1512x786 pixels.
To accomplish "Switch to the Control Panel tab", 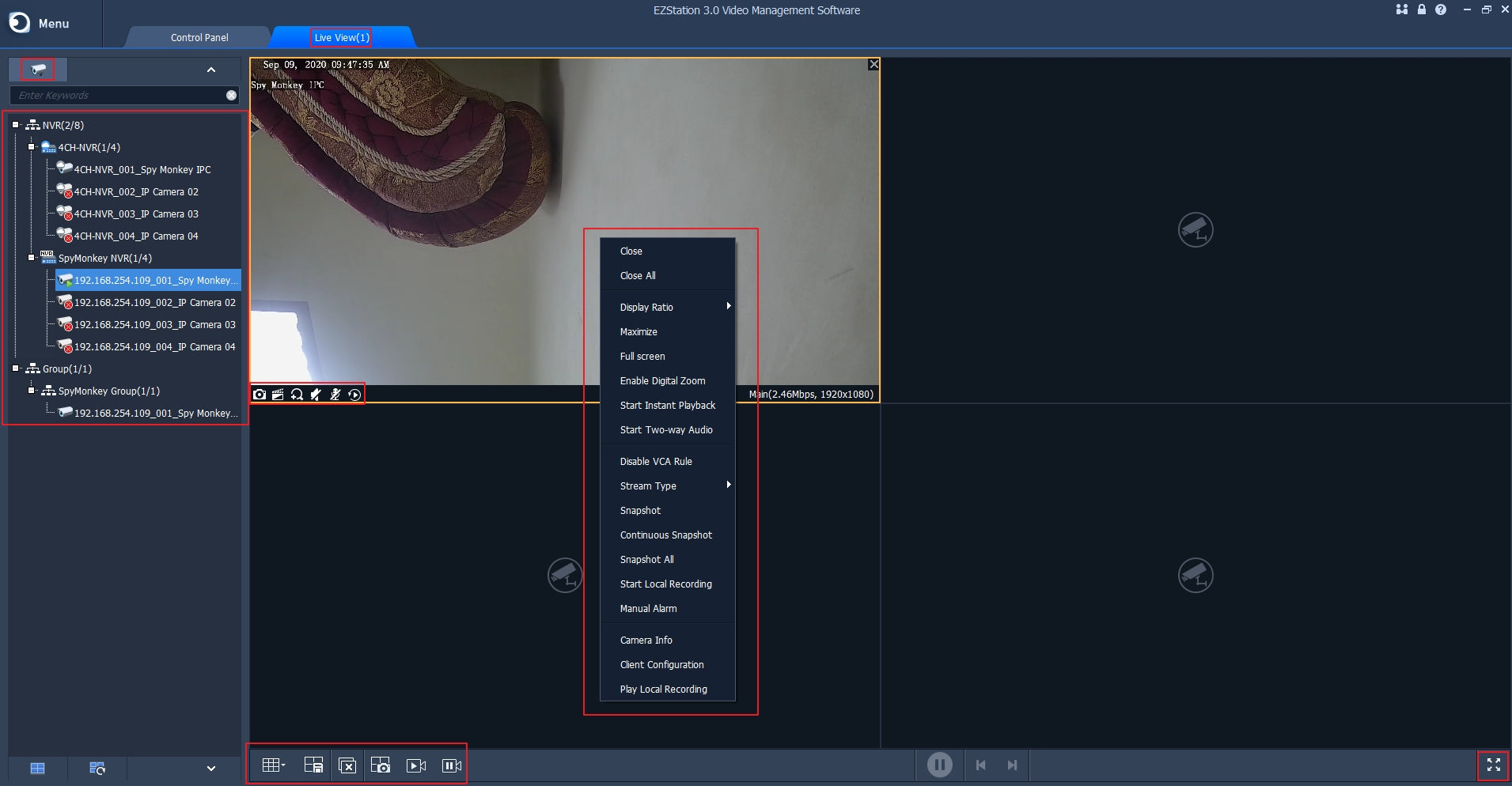I will (x=199, y=37).
